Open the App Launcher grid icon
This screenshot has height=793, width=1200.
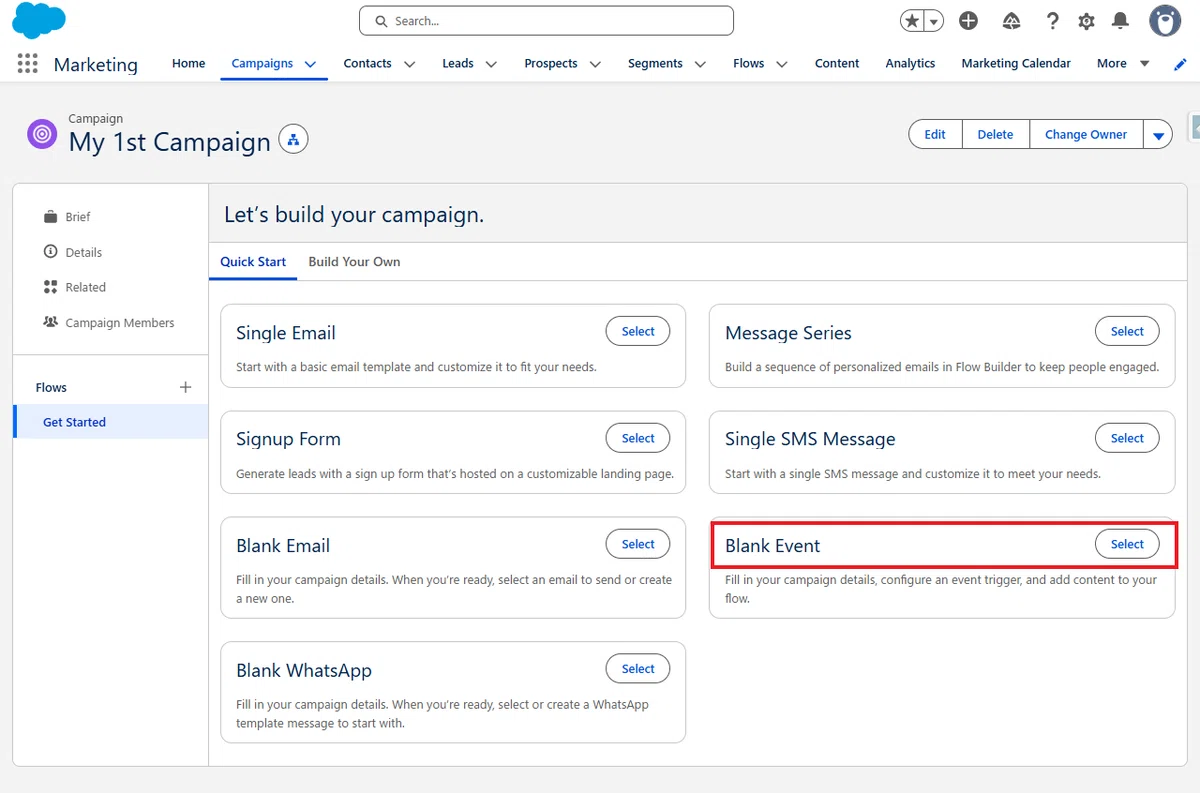28,63
